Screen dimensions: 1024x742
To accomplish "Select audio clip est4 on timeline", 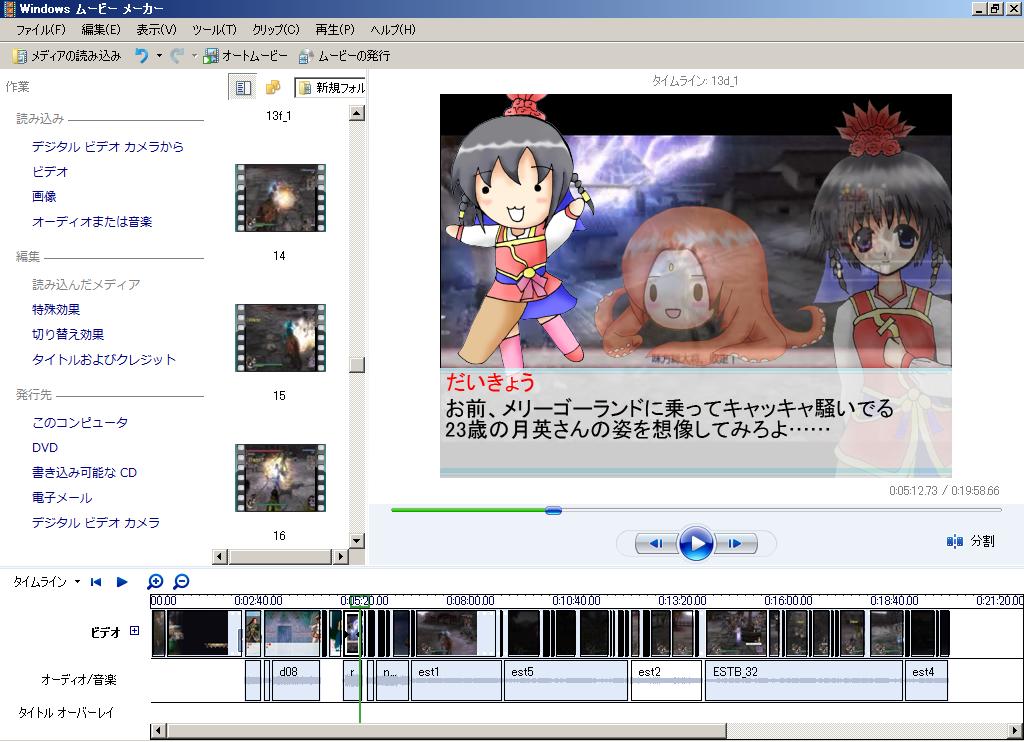I will (926, 681).
